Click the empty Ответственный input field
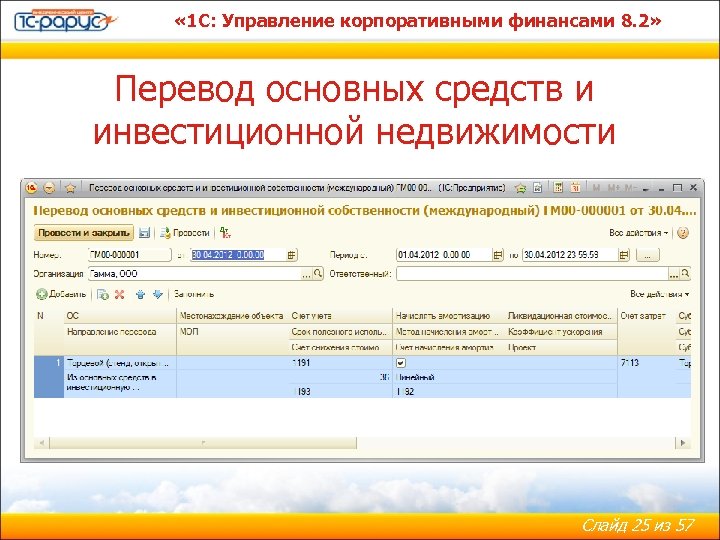This screenshot has width=720, height=540. (532, 274)
